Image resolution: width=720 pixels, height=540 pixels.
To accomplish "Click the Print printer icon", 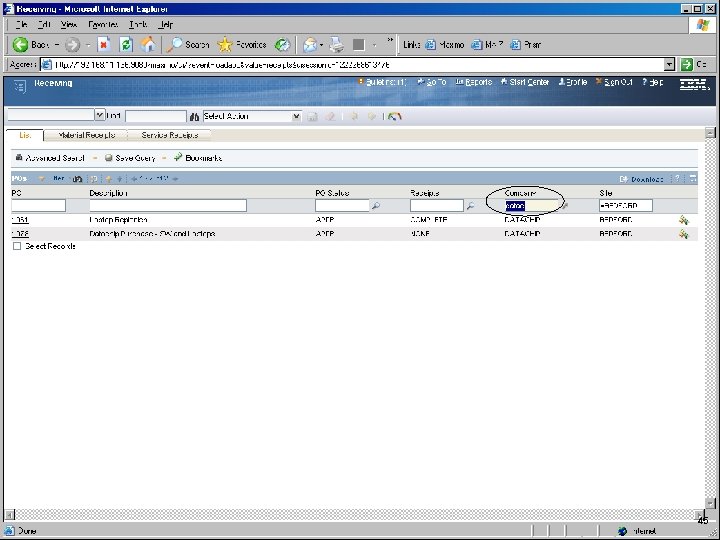I will pyautogui.click(x=337, y=45).
